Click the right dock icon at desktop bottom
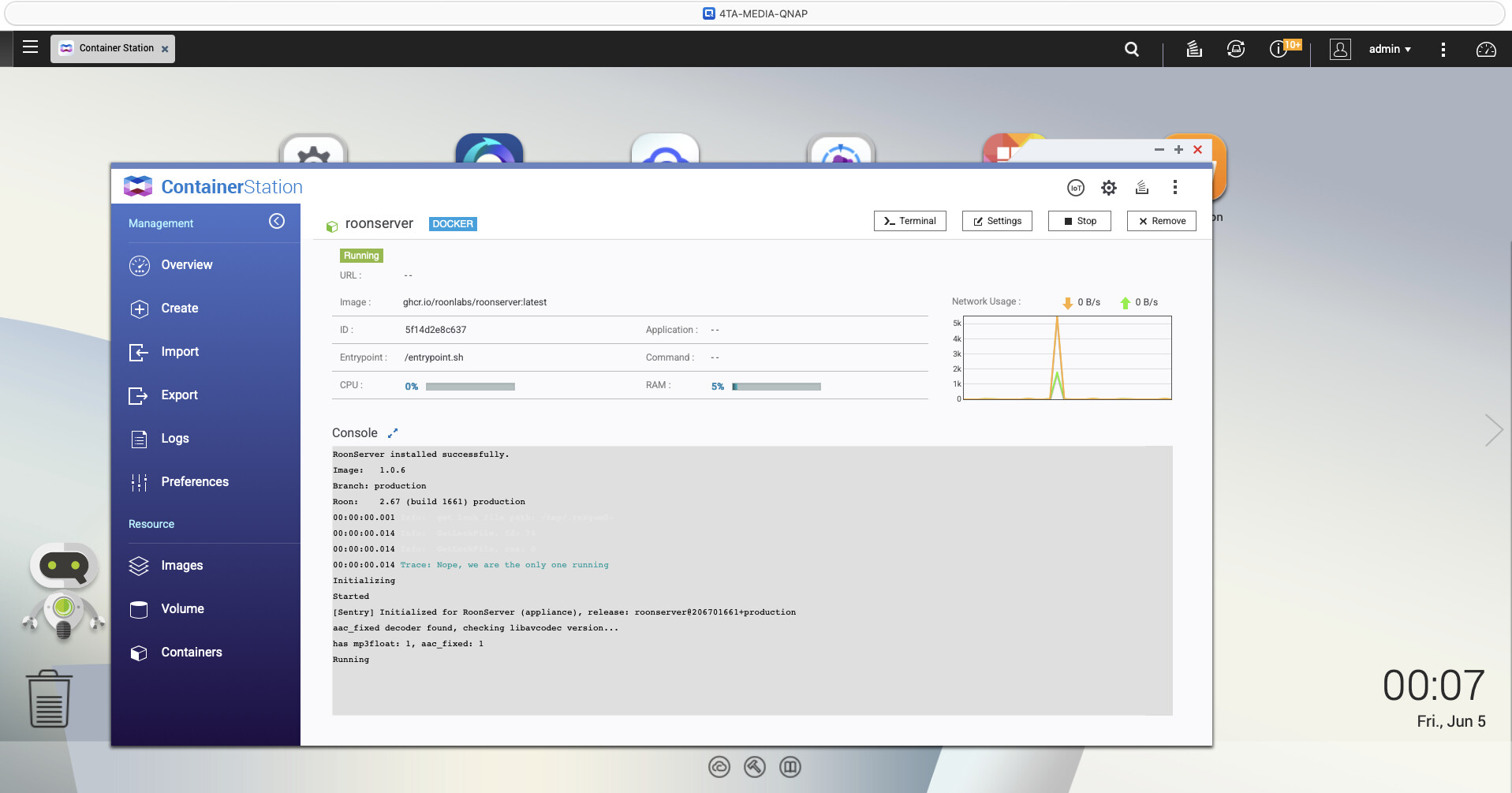Image resolution: width=1512 pixels, height=793 pixels. [x=790, y=767]
